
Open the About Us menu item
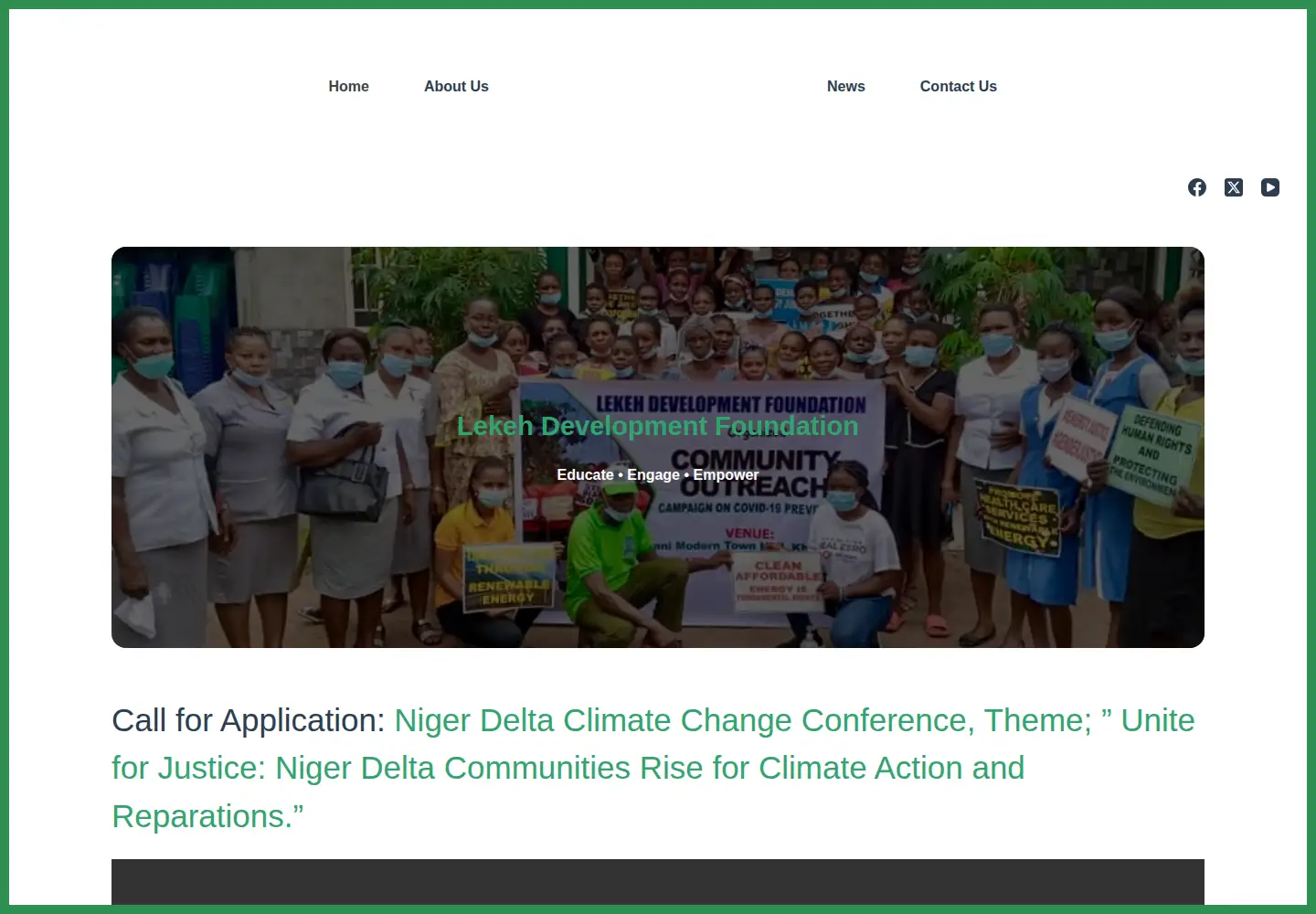[456, 86]
